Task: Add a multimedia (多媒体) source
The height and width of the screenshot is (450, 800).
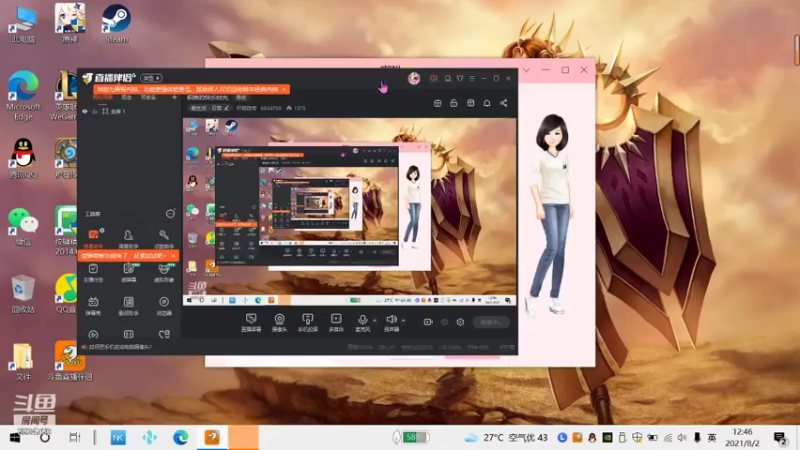Action: coord(336,323)
